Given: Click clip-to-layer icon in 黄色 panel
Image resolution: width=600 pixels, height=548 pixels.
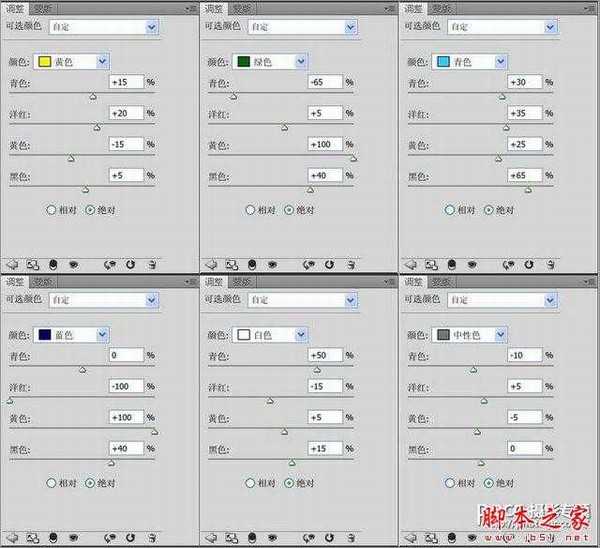Looking at the screenshot, I should pos(53,264).
